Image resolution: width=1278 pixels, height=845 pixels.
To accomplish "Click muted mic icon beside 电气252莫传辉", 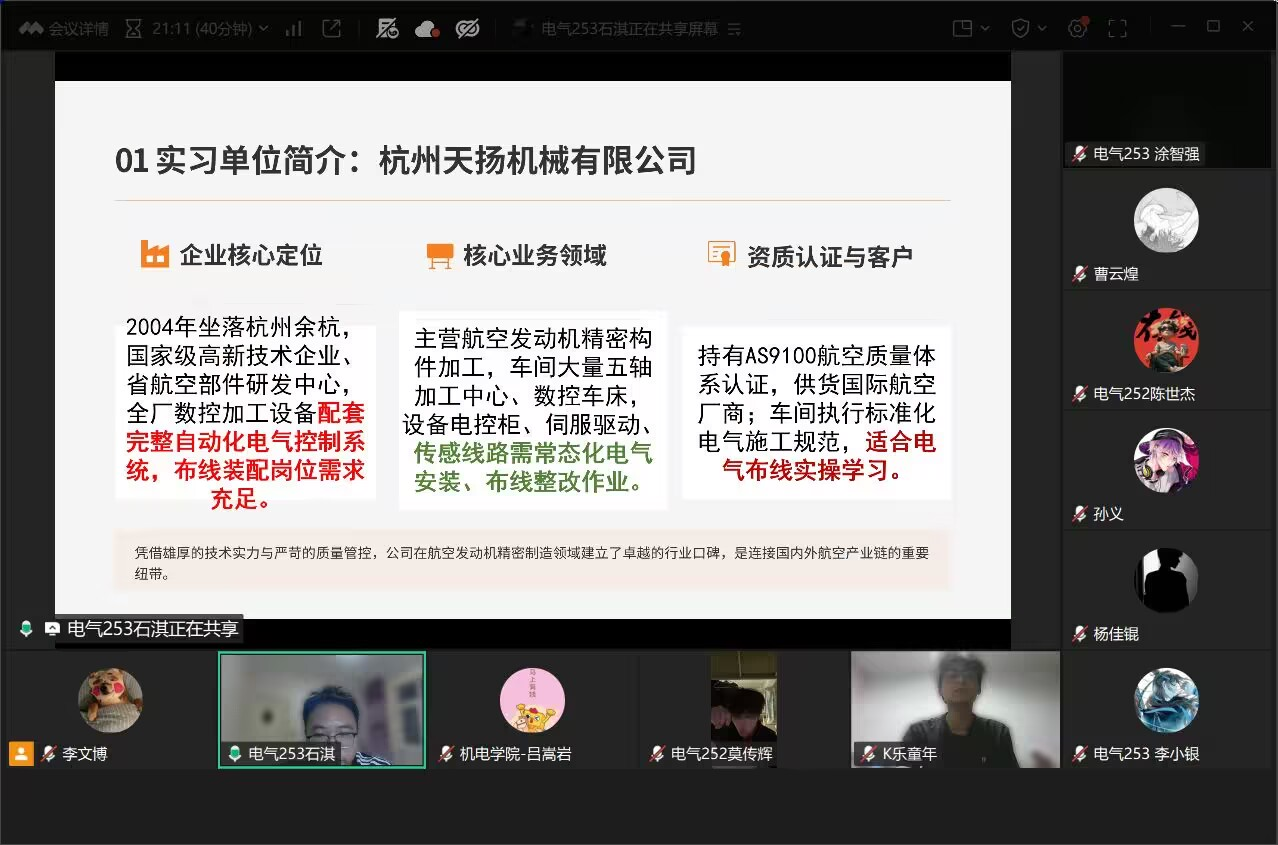I will [x=656, y=754].
